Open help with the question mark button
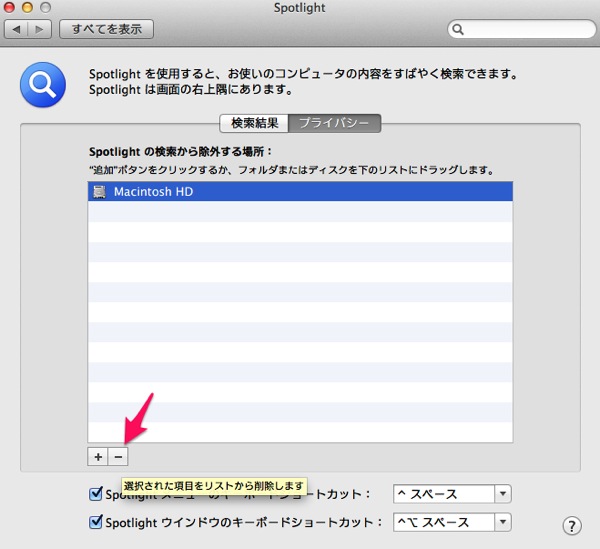 pyautogui.click(x=572, y=526)
